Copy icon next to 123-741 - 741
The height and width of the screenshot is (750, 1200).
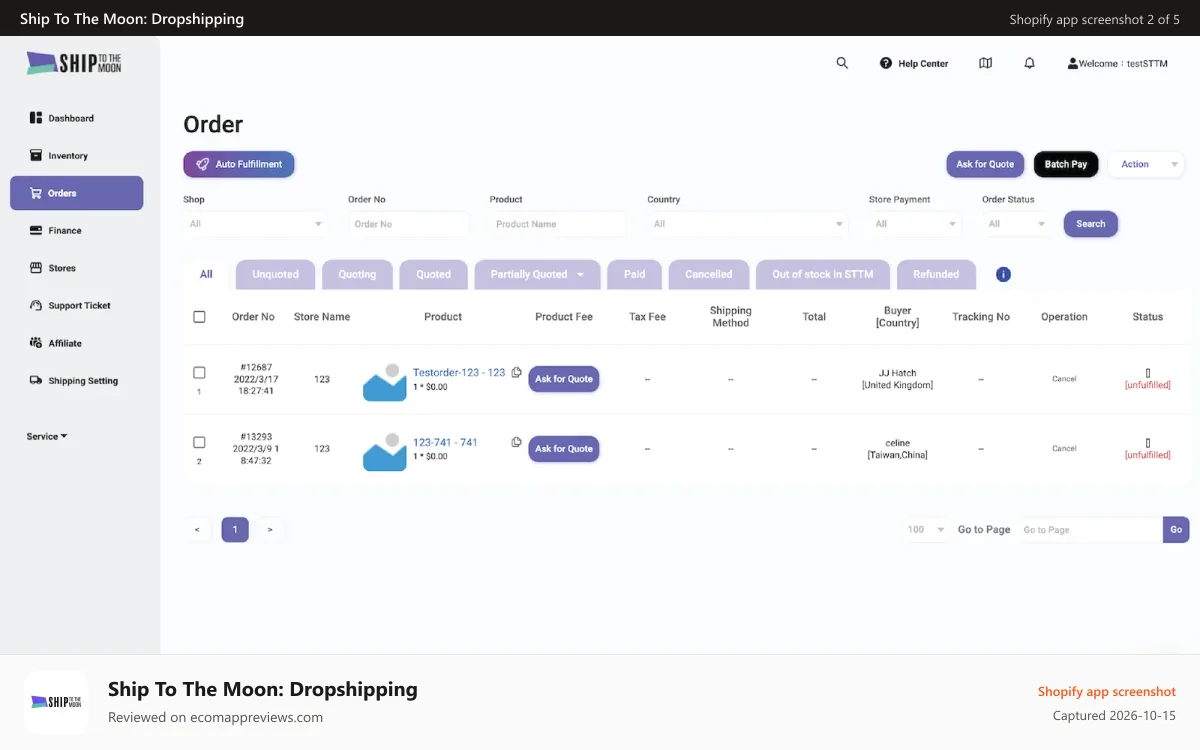(x=516, y=442)
